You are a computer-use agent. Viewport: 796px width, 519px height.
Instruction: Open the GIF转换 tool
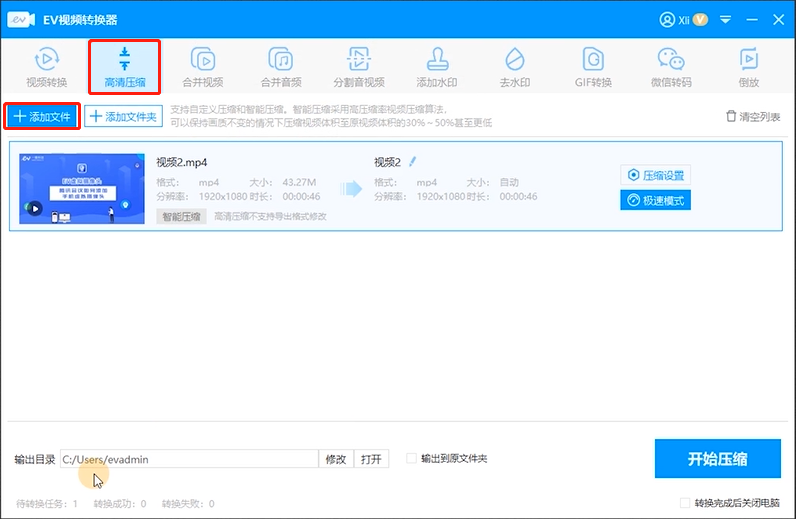(x=593, y=67)
